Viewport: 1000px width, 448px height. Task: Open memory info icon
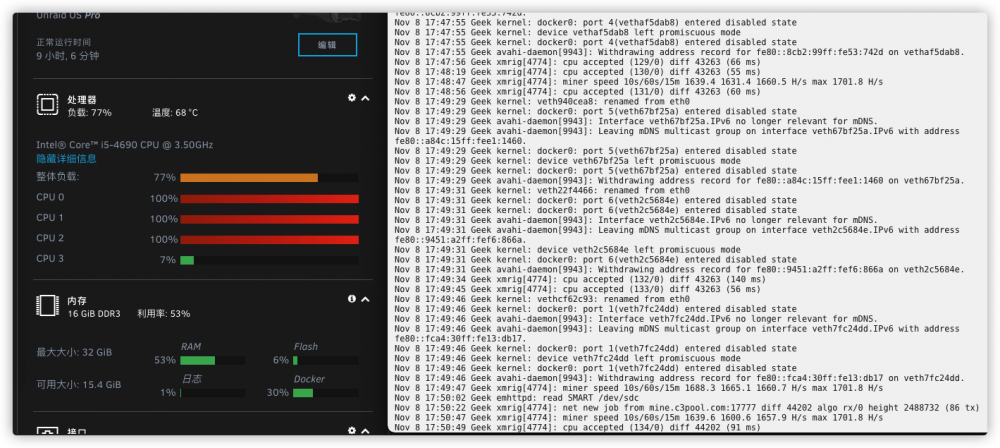click(x=351, y=299)
